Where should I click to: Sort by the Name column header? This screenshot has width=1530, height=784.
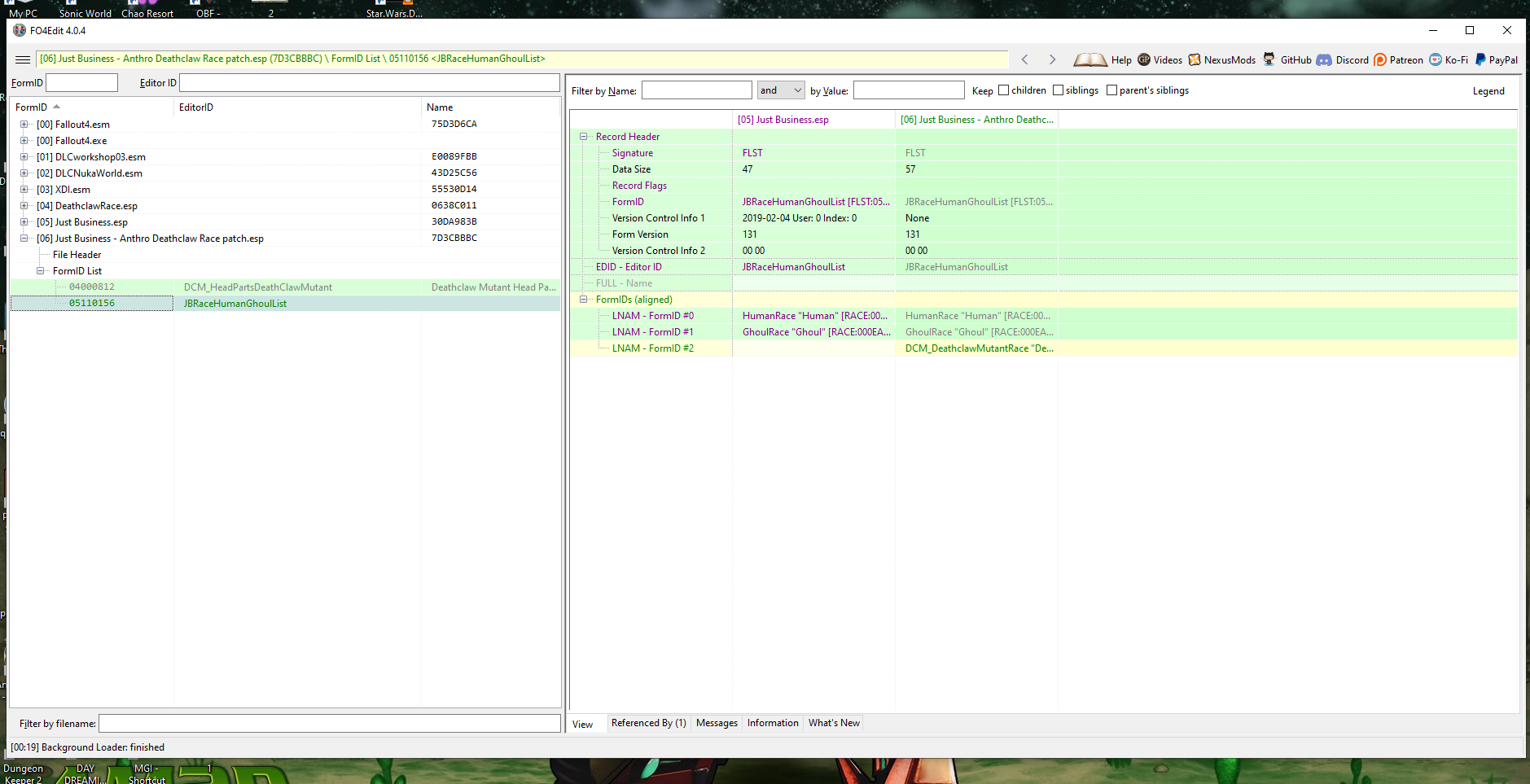click(x=491, y=107)
